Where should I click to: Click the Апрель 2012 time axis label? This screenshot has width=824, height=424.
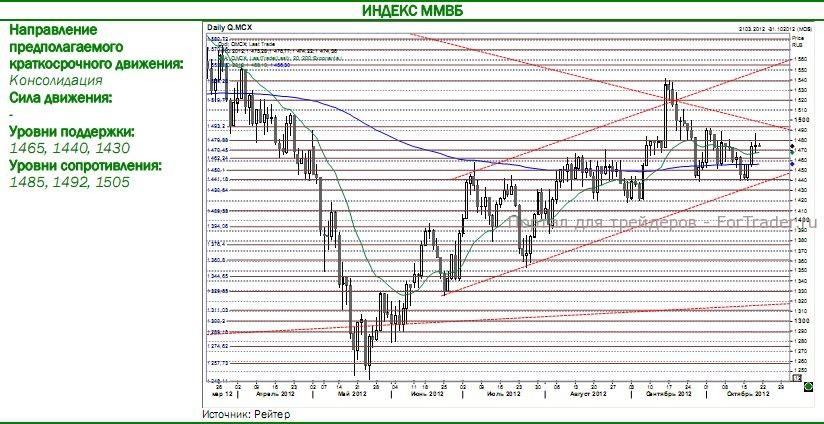click(x=274, y=394)
